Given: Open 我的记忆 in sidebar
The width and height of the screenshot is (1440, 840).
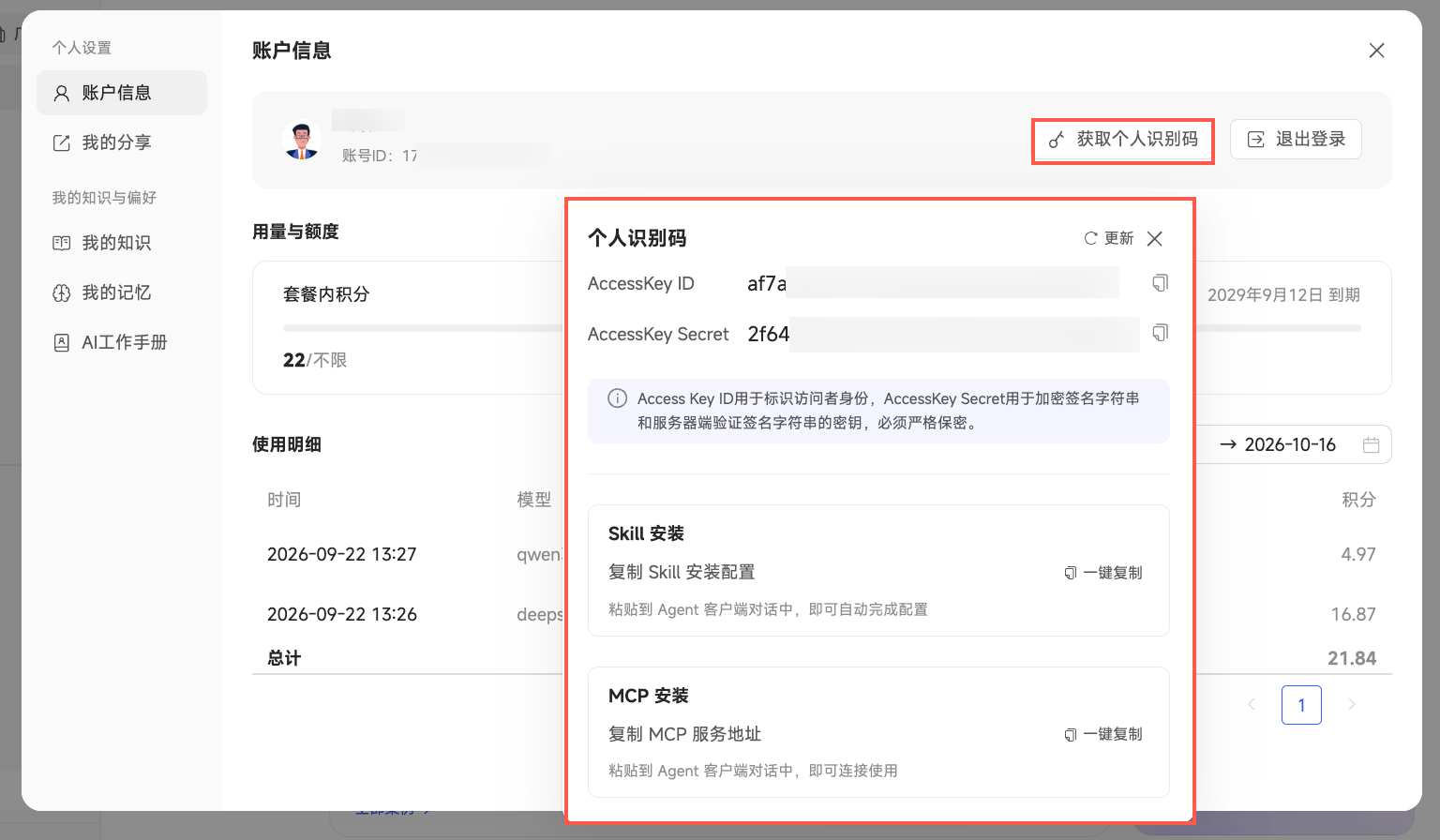Looking at the screenshot, I should pos(122,292).
